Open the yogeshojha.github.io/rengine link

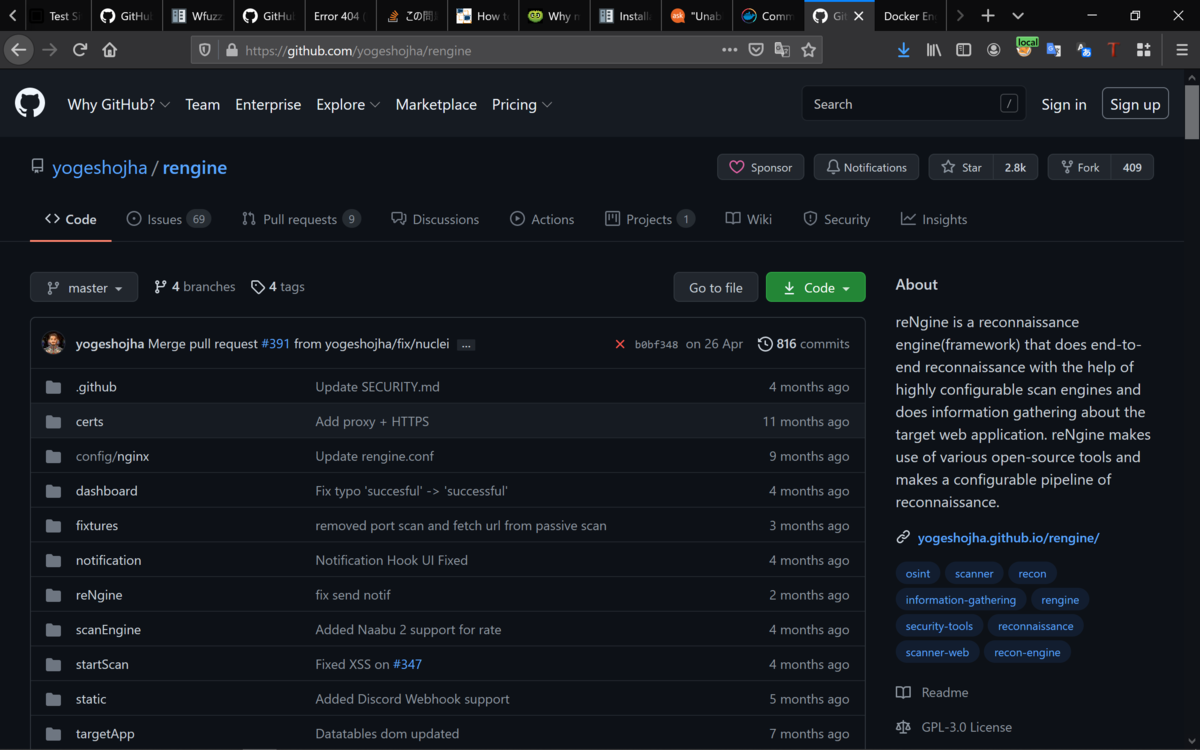tap(1008, 538)
